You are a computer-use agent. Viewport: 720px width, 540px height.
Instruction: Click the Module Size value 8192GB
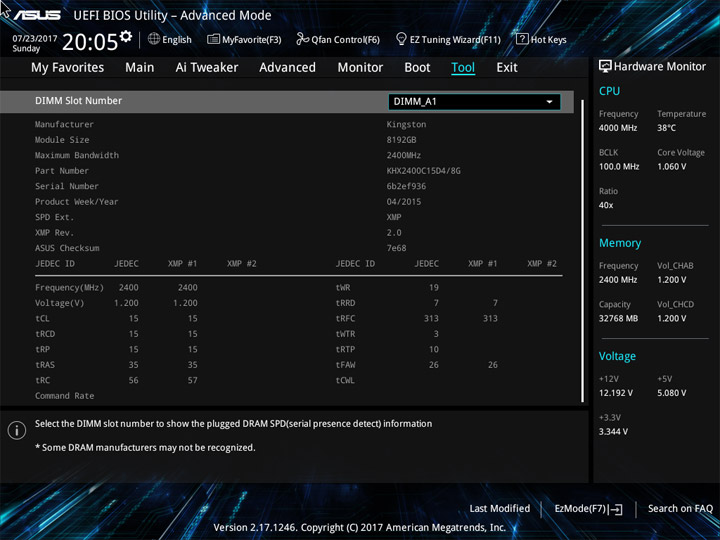click(401, 140)
